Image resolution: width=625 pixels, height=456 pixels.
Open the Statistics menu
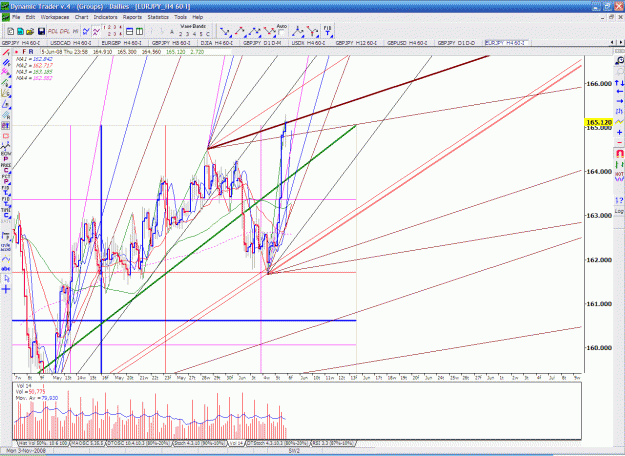click(158, 17)
